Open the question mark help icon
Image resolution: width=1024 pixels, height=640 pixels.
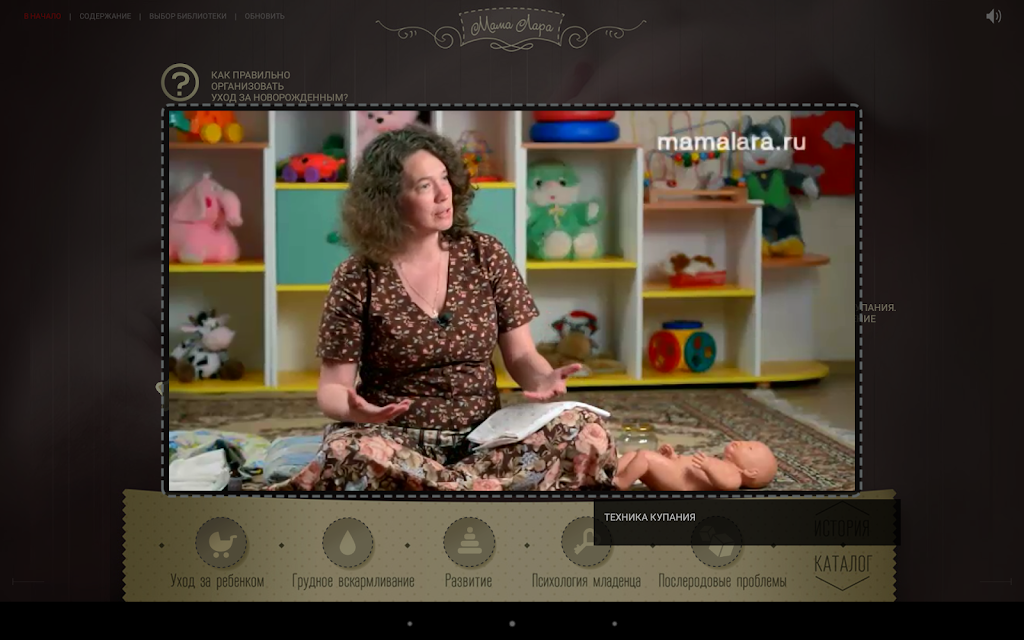180,82
